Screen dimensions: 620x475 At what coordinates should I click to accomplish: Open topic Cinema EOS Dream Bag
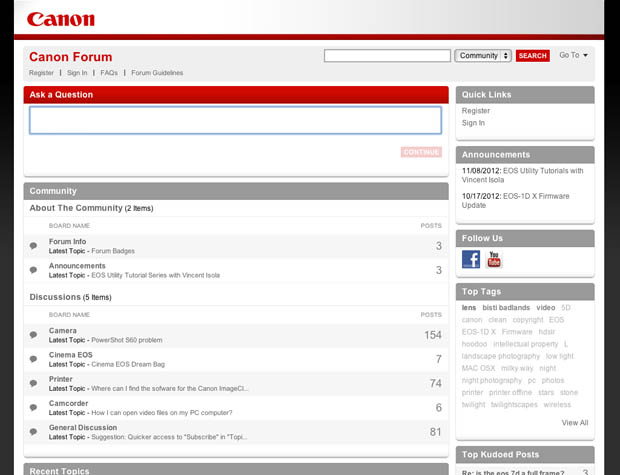click(x=128, y=364)
